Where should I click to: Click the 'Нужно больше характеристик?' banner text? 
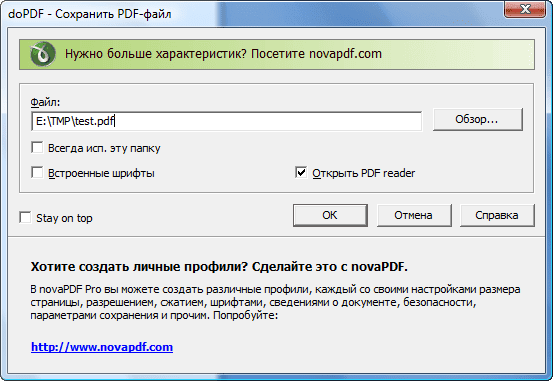coord(156,54)
